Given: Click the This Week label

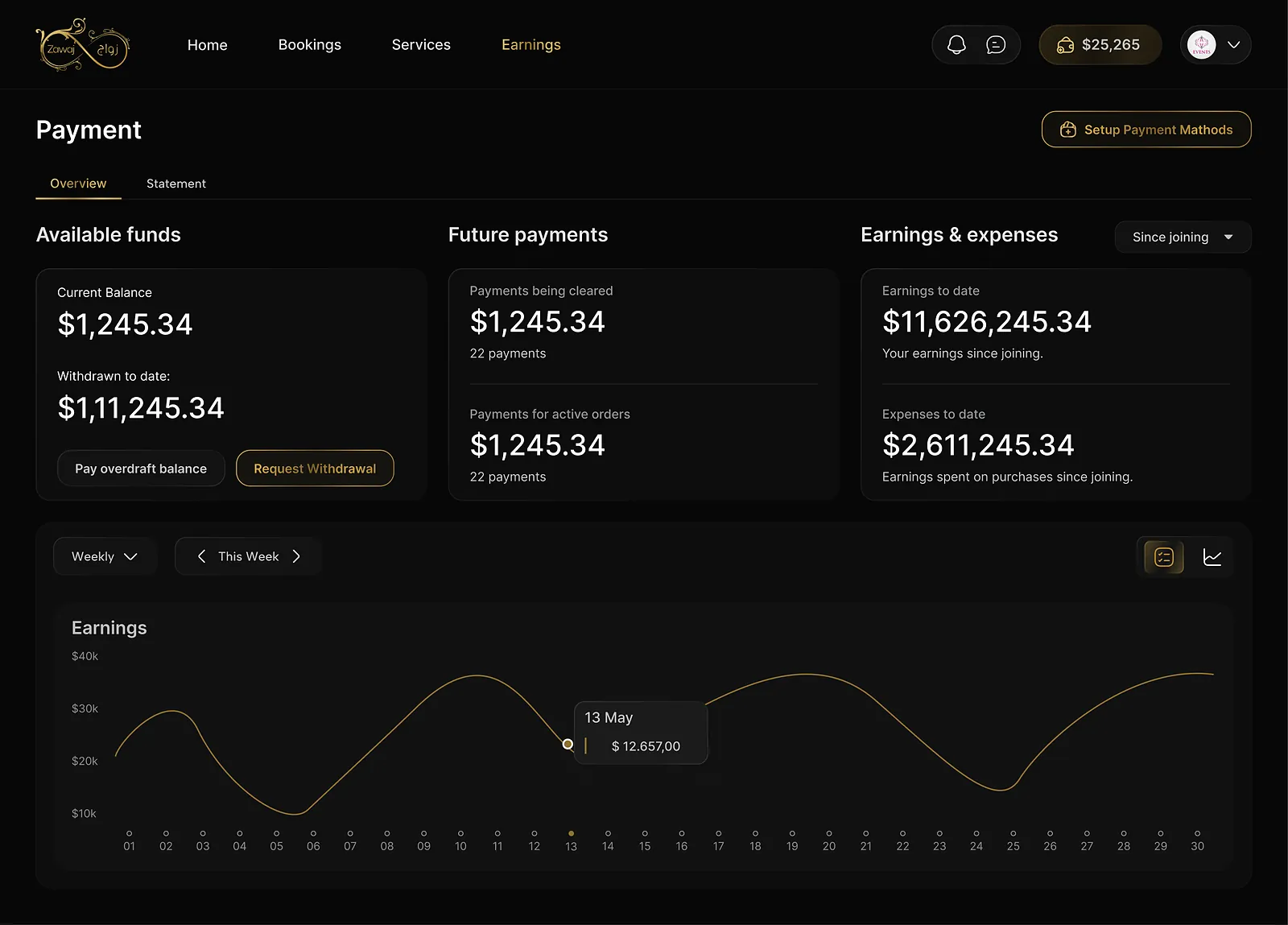Looking at the screenshot, I should 248,556.
